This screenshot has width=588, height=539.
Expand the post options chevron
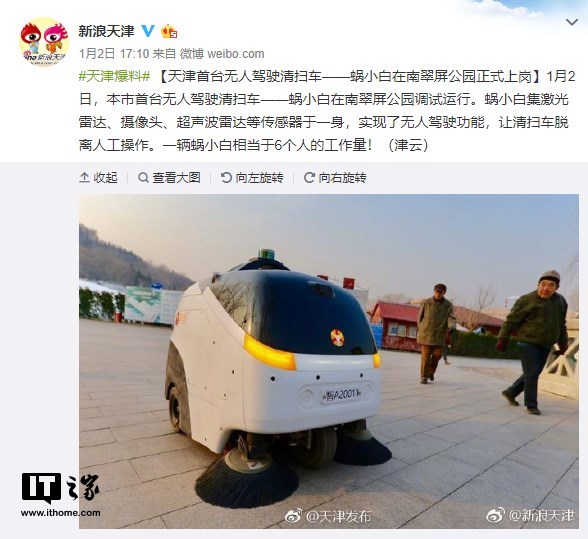(x=572, y=22)
